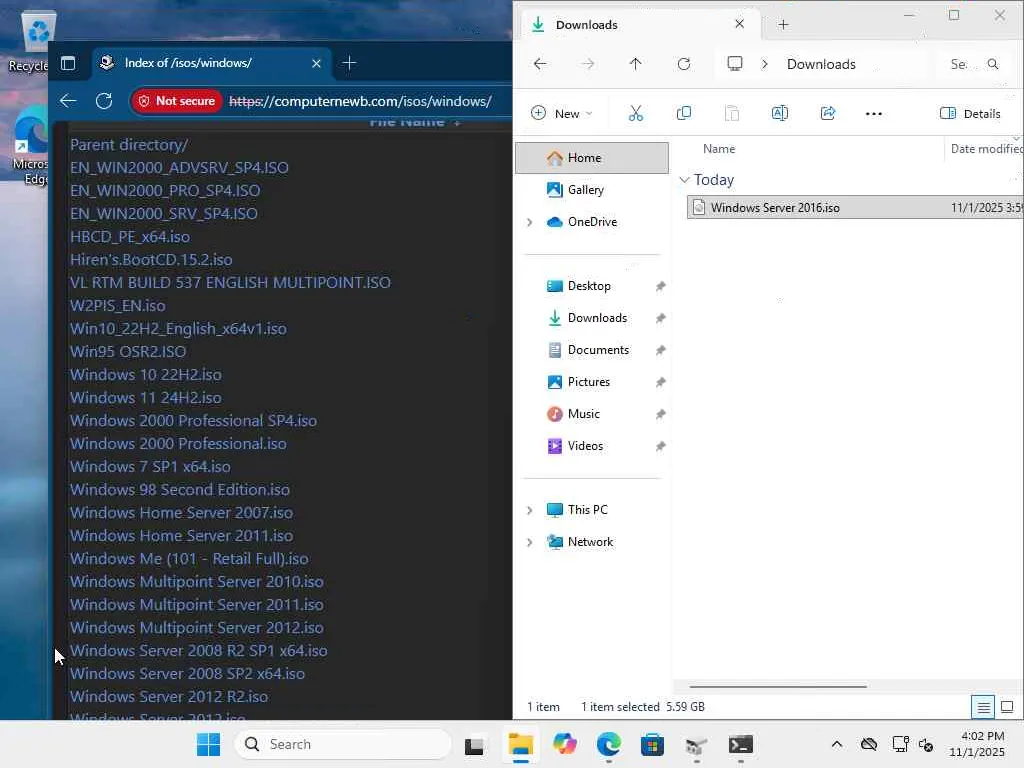Open Parent directory/ link
Viewport: 1024px width, 768px height.
click(129, 145)
